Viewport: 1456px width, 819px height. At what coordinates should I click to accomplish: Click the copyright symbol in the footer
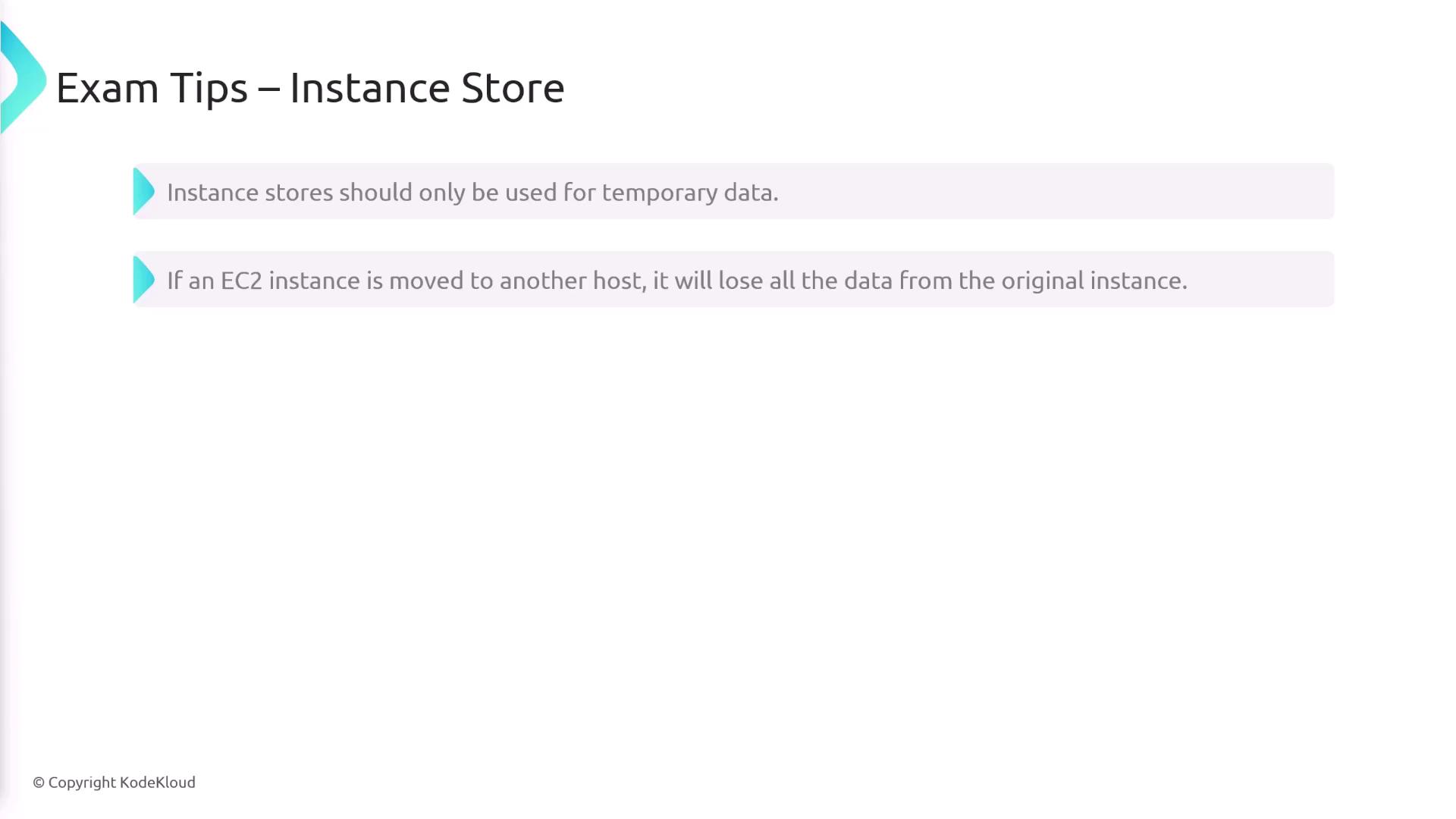39,783
